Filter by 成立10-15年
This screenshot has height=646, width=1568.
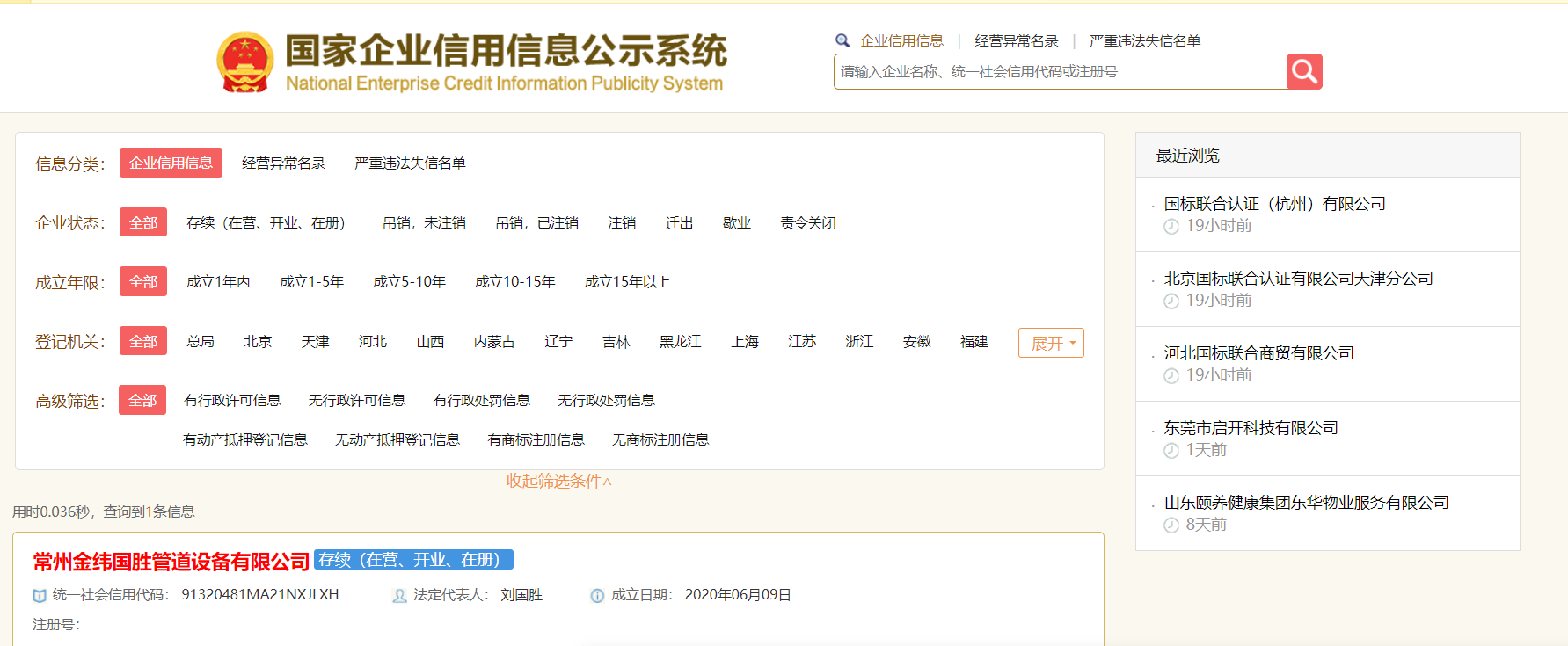(x=515, y=281)
